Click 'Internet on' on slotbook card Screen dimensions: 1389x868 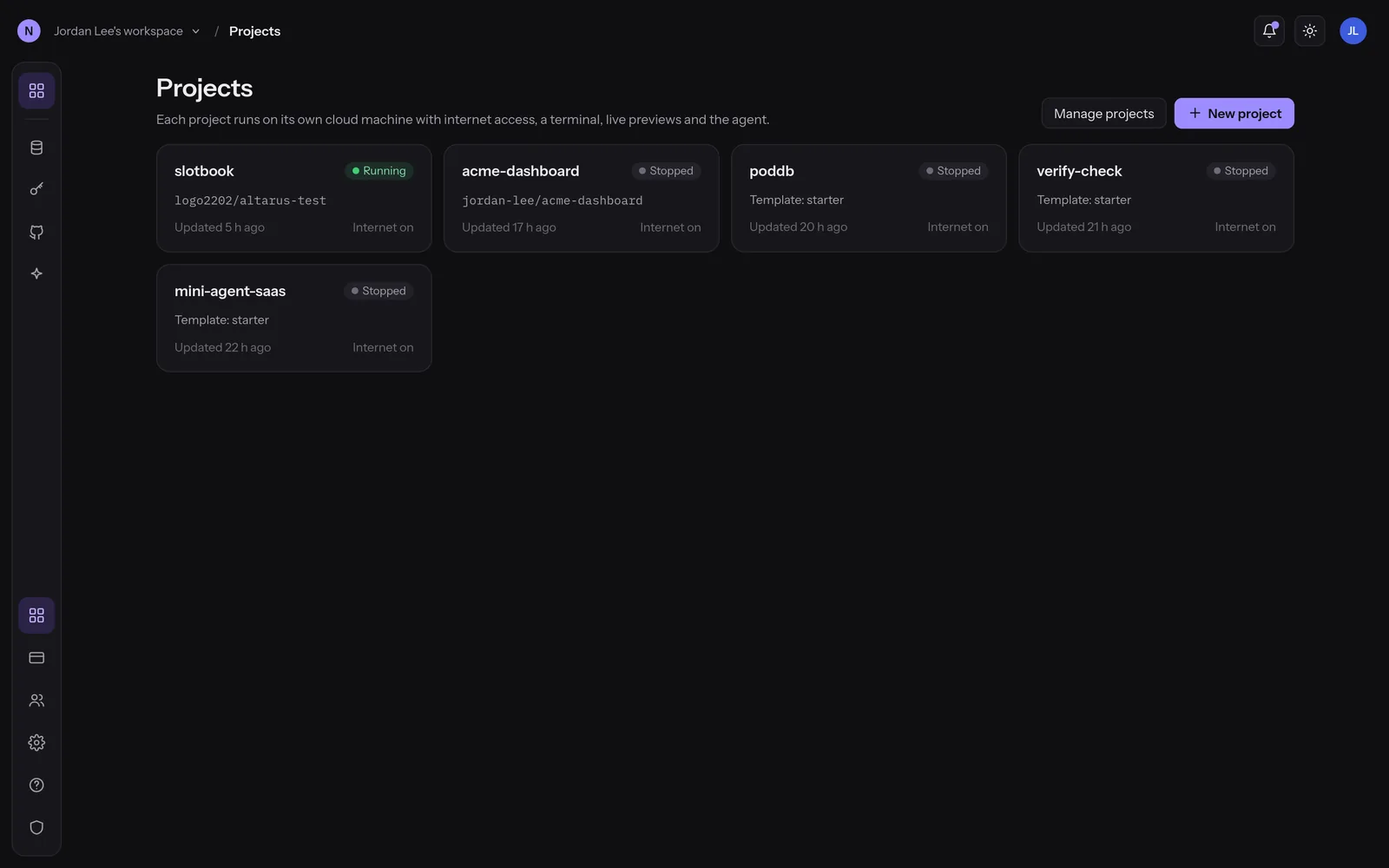[x=383, y=227]
